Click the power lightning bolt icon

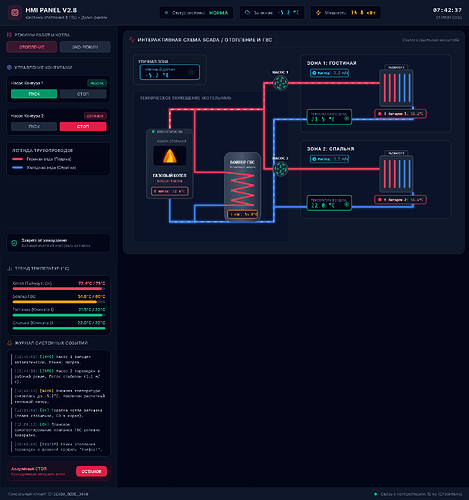tap(318, 13)
